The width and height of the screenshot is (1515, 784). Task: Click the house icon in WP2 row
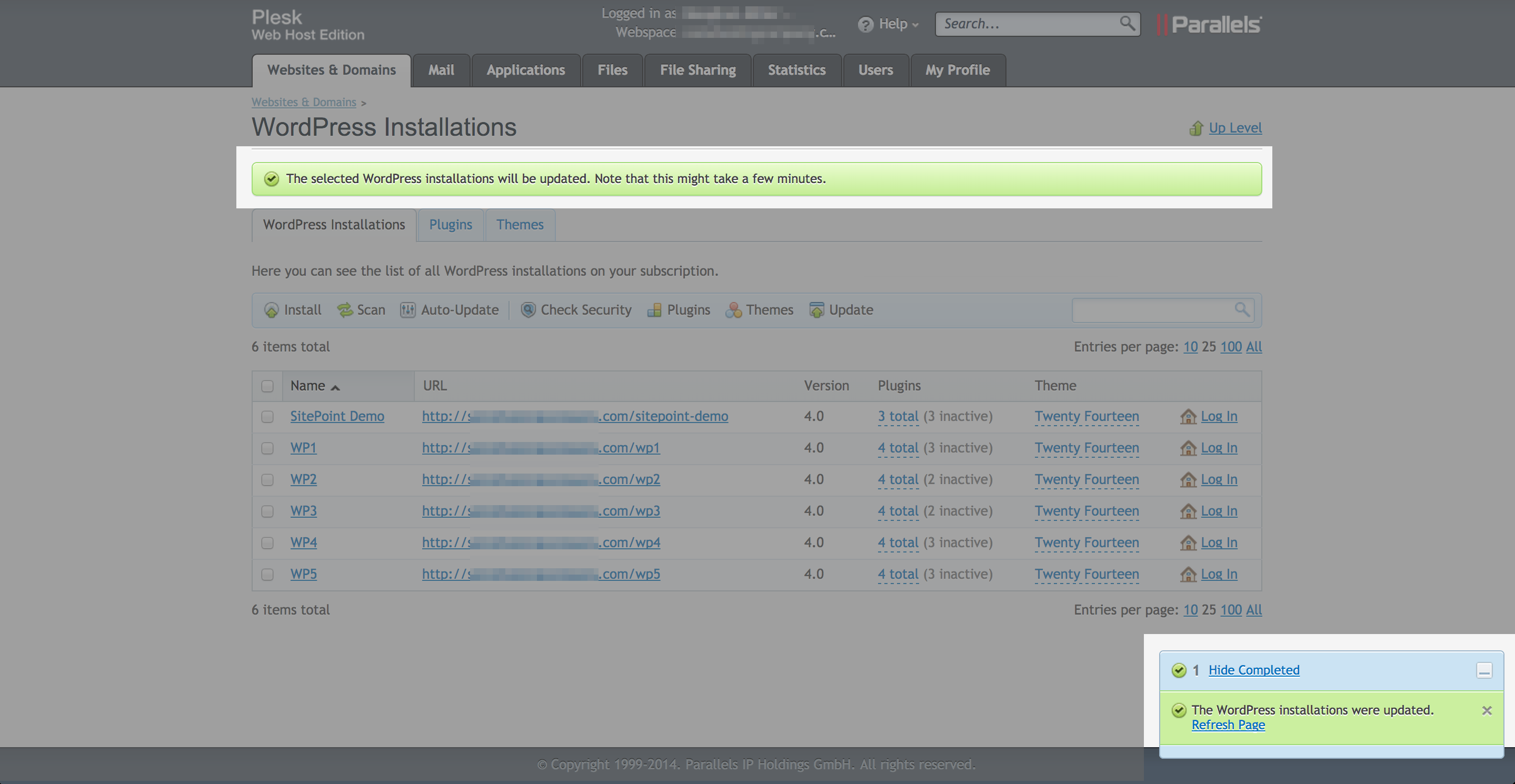[x=1188, y=479]
